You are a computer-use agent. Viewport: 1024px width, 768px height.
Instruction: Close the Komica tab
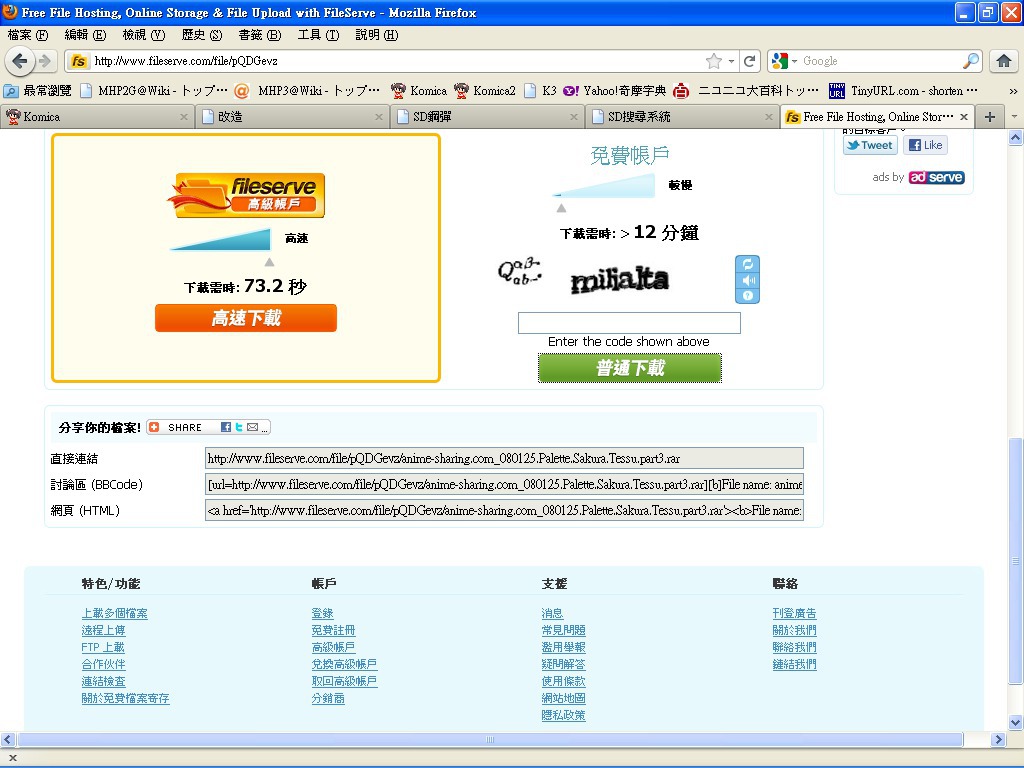pos(184,117)
